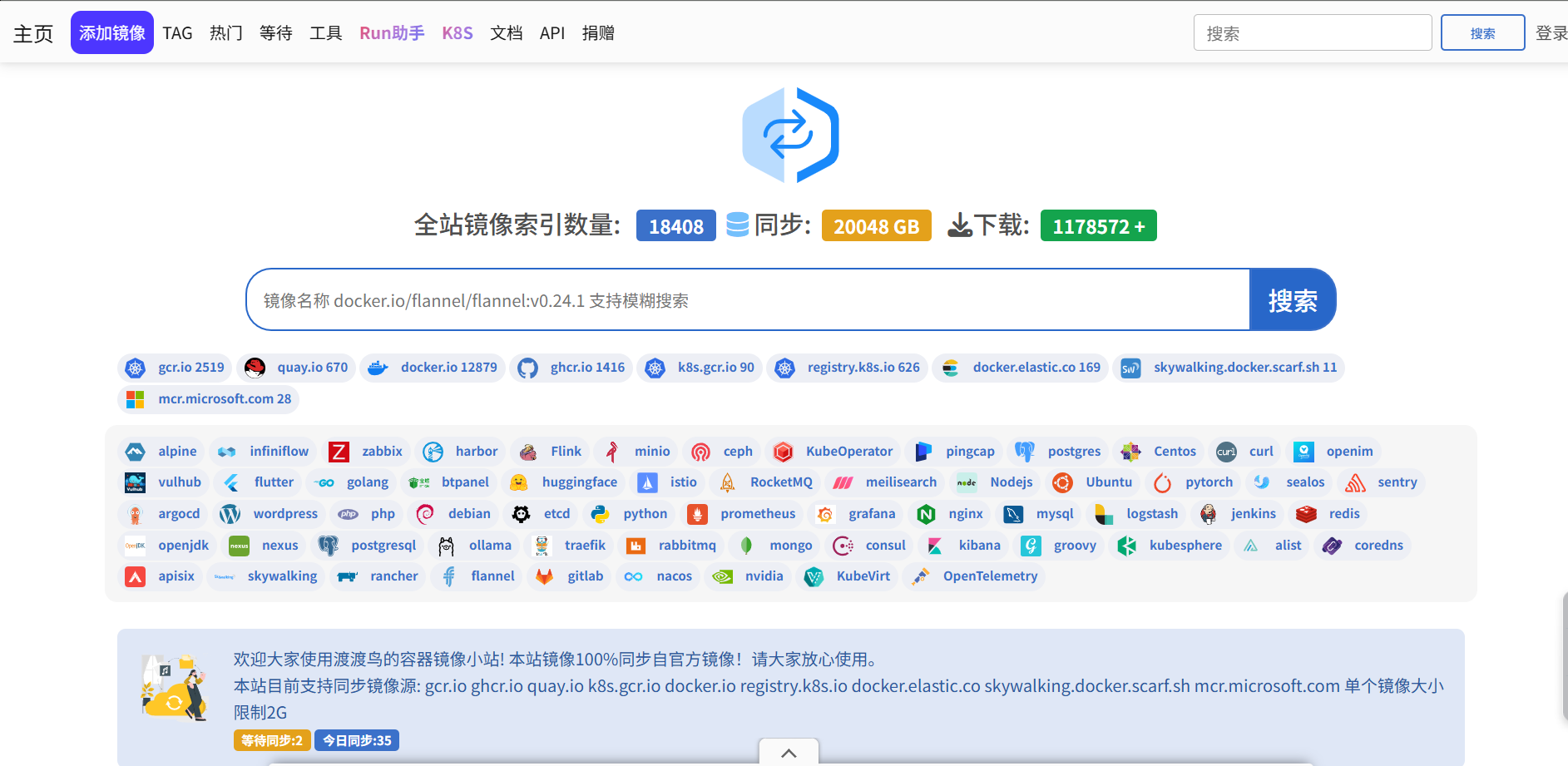Screen dimensions: 1568x766
Task: Focus the main image name search field
Action: 749,299
